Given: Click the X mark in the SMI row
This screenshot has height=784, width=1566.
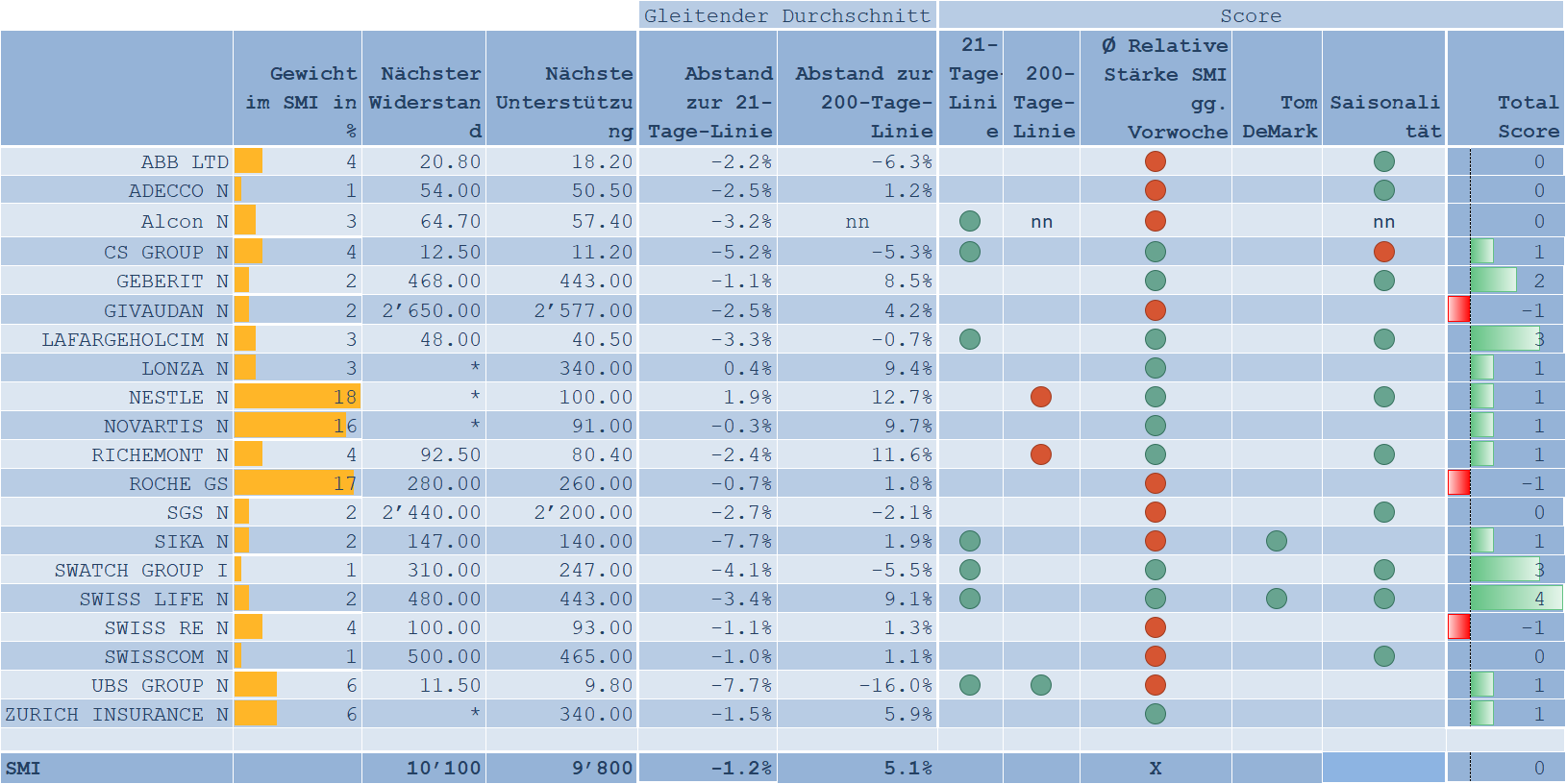Looking at the screenshot, I should [x=1155, y=768].
